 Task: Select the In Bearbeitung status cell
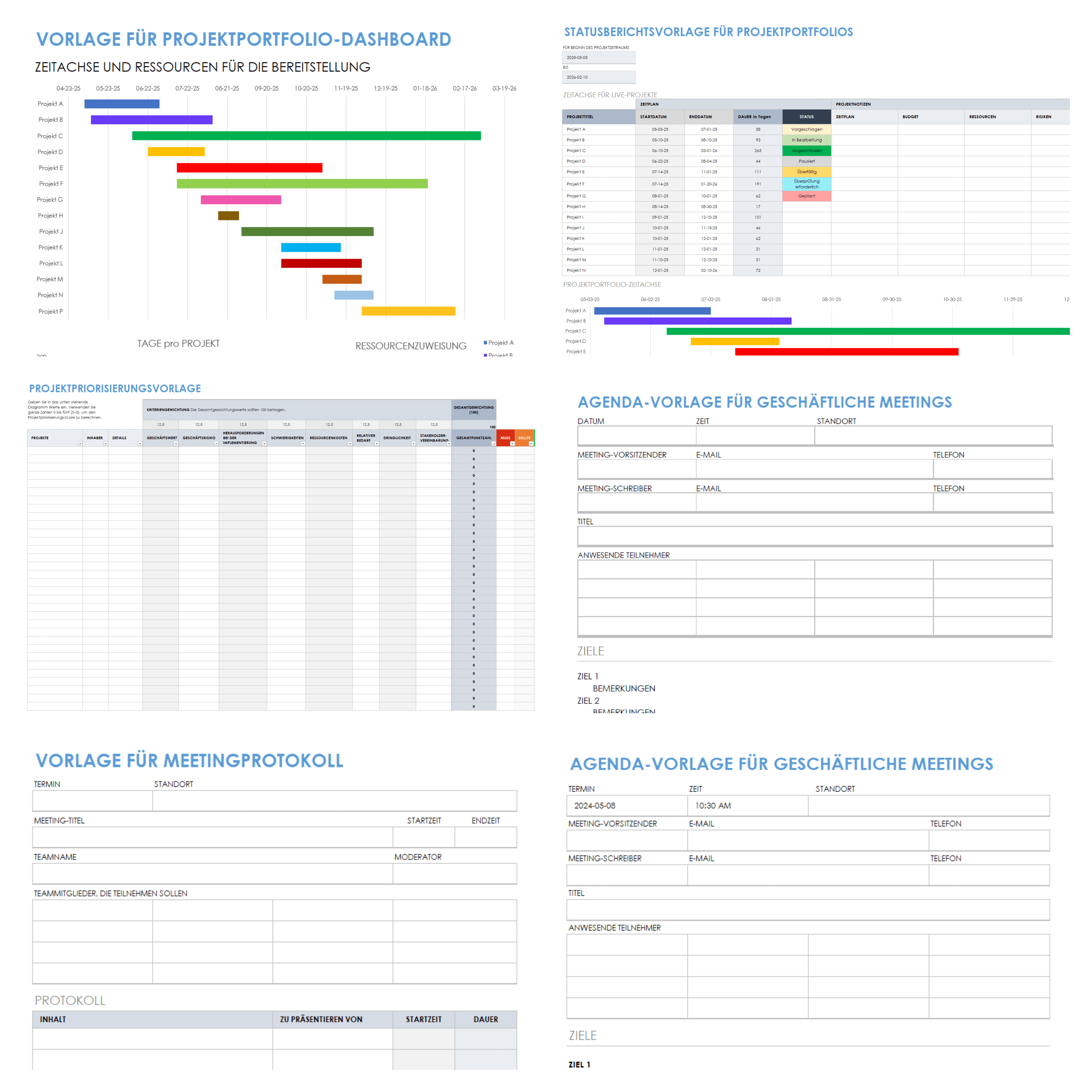pos(807,140)
